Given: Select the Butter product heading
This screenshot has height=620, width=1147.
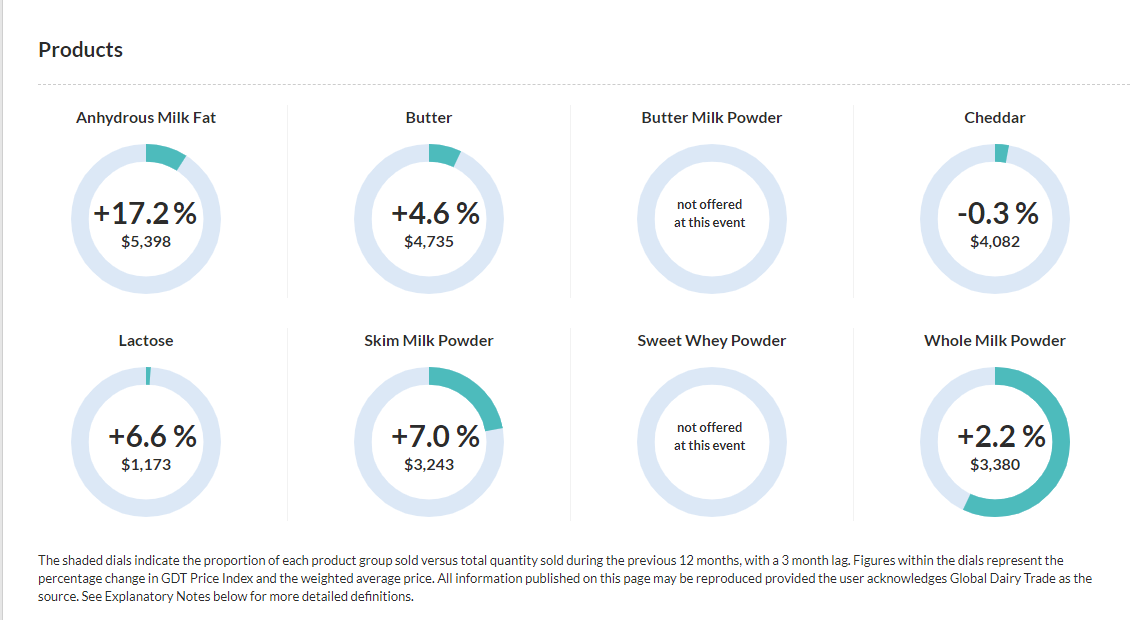Looking at the screenshot, I should tap(429, 118).
